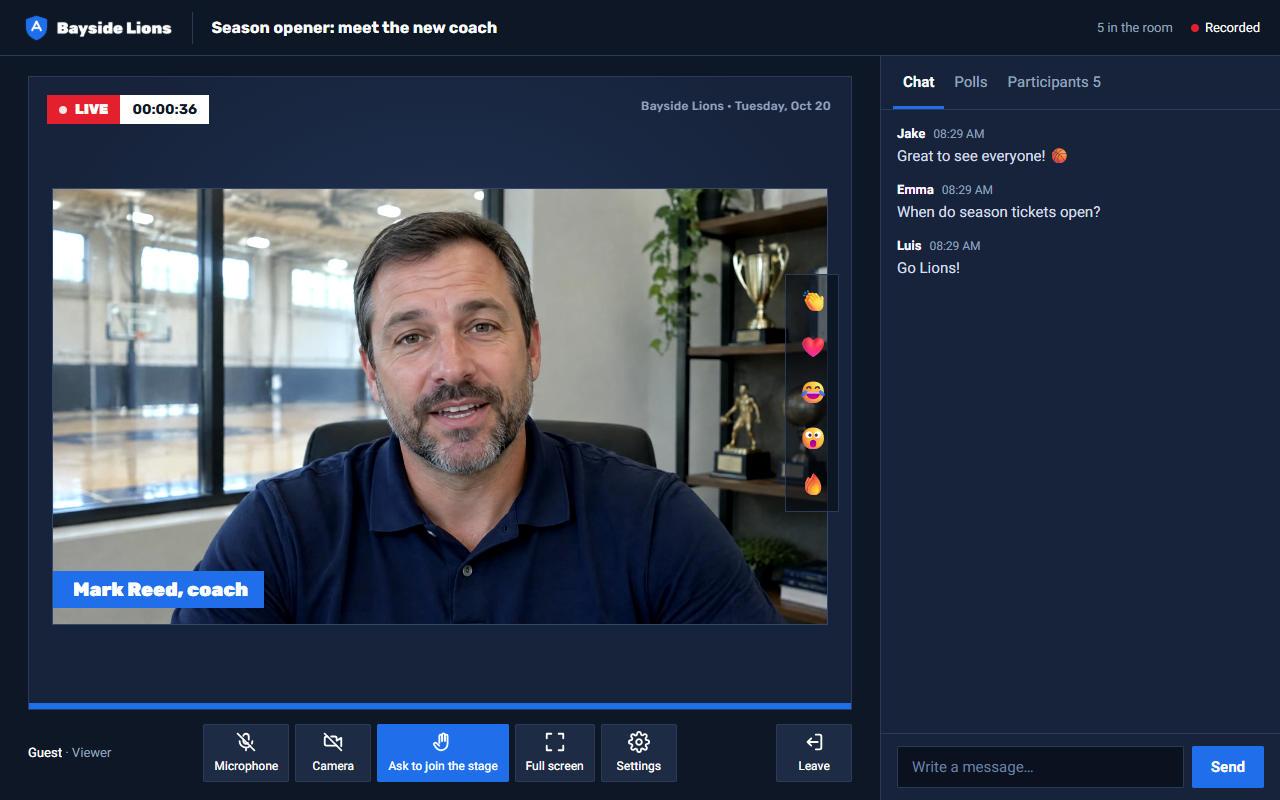Screen dimensions: 1280x800
Task: Send a fire reaction
Action: 813,484
